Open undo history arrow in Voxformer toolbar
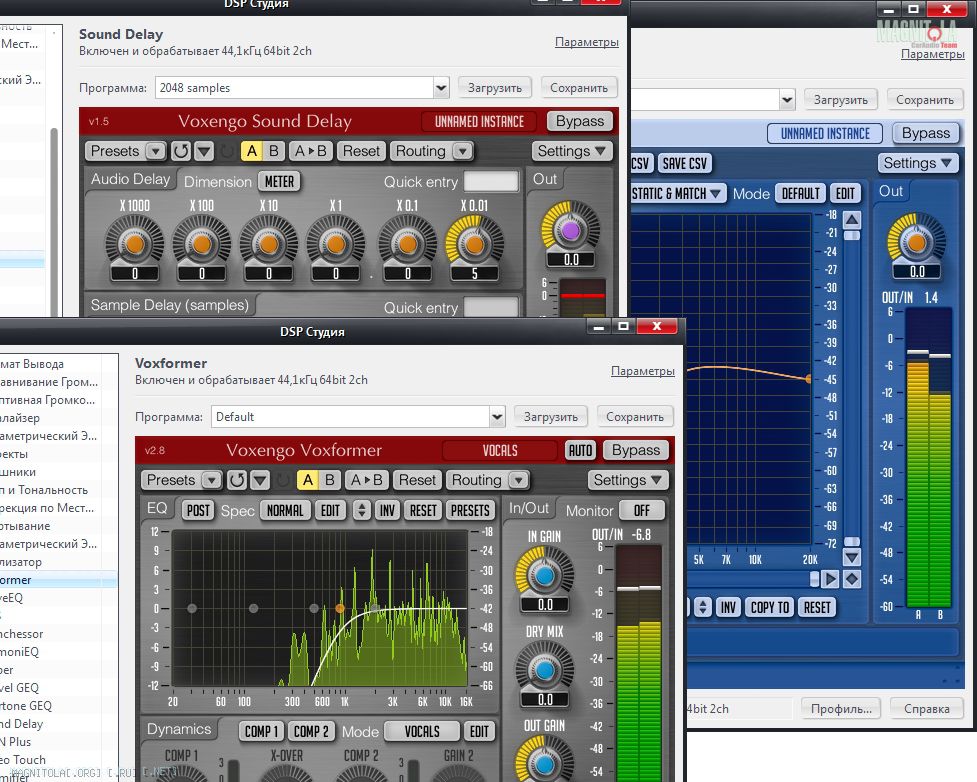Image resolution: width=977 pixels, height=782 pixels. coord(260,480)
